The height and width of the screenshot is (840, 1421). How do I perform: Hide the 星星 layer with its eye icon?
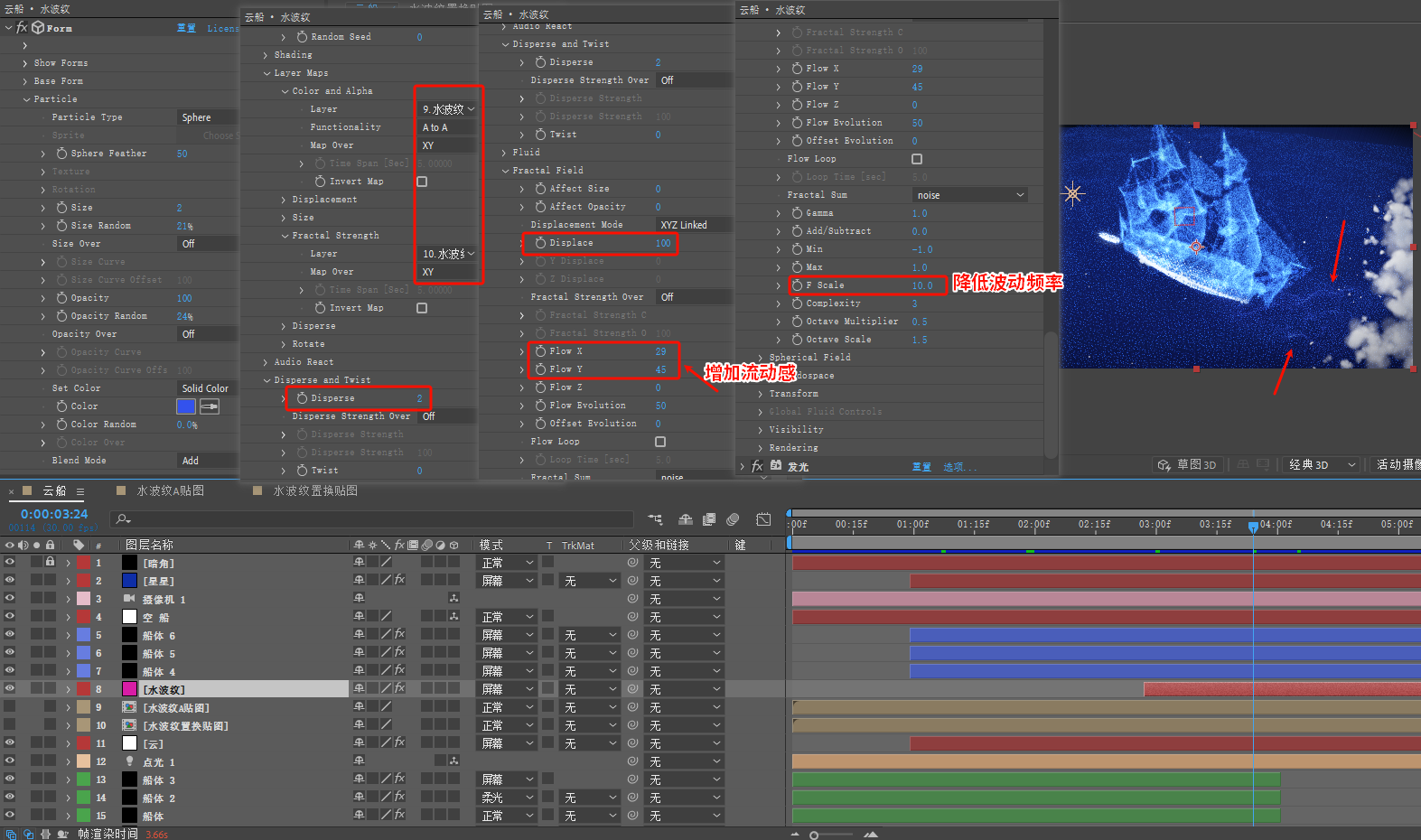[10, 580]
